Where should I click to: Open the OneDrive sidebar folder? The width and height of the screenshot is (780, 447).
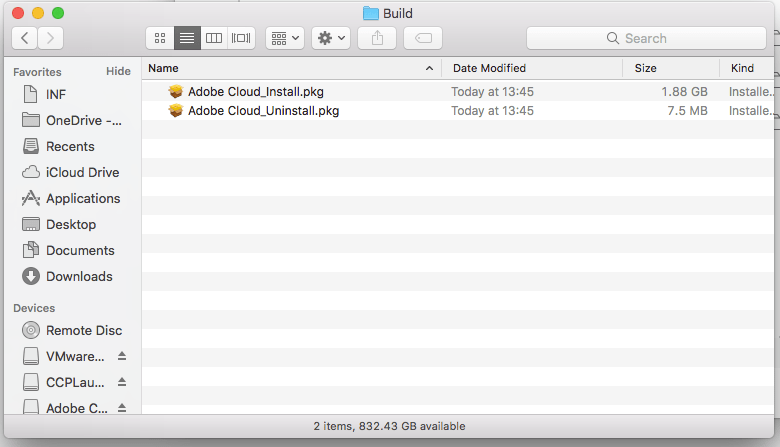72,120
